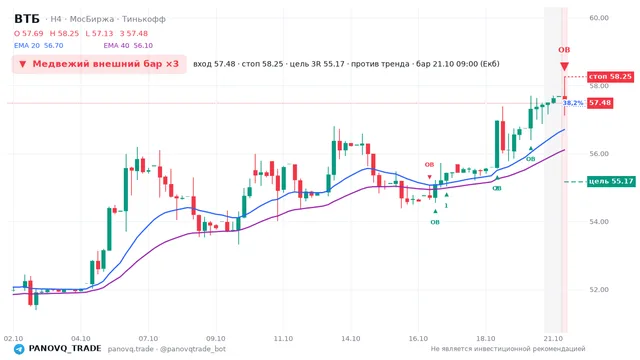This screenshot has width=640, height=360.
Task: Click the 'Медвежий внешний бар ×3' signal badge
Action: 99,64
